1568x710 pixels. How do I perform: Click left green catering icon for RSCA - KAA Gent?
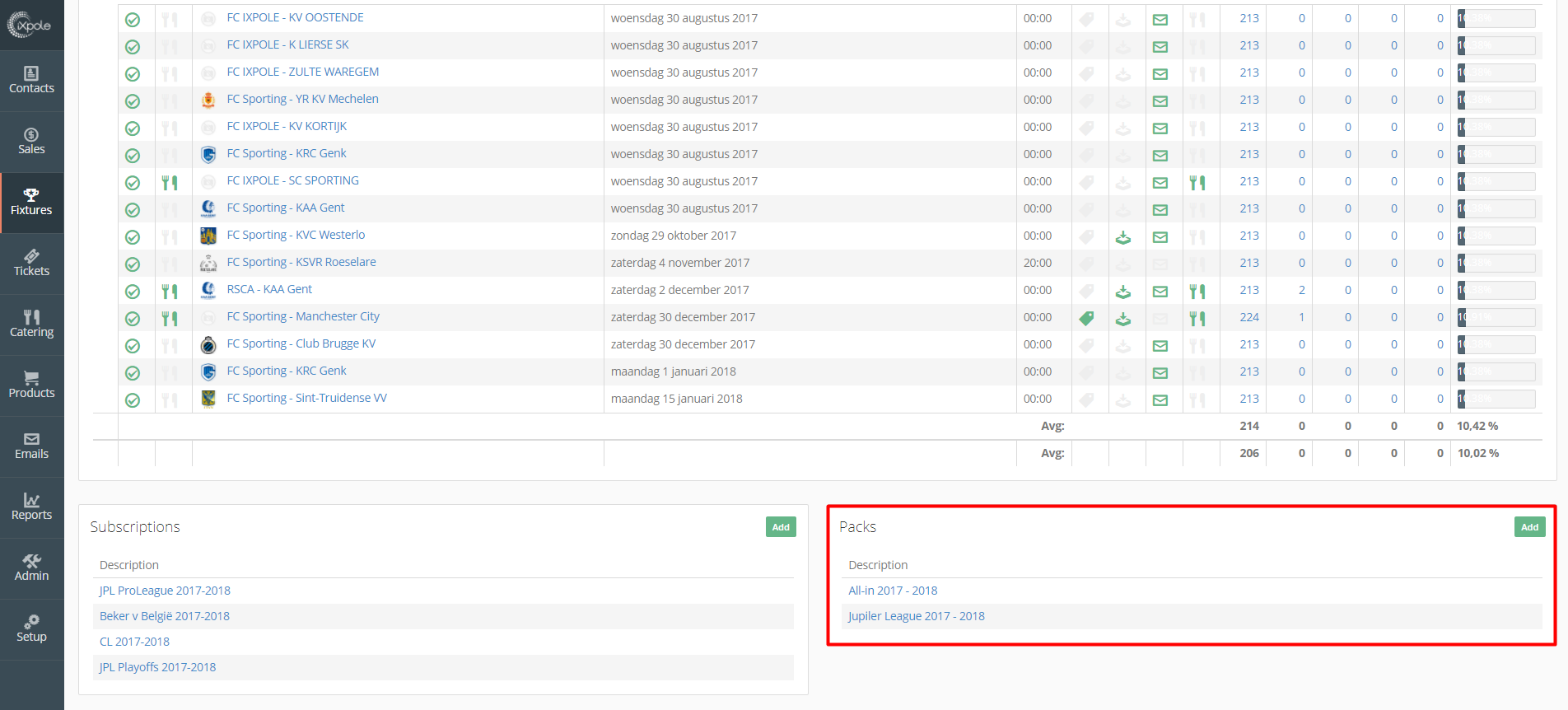[x=170, y=292]
